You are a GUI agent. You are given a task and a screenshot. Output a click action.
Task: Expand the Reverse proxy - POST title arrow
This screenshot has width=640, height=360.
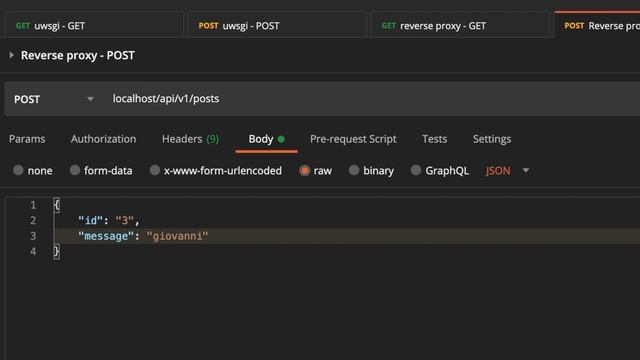tap(11, 55)
